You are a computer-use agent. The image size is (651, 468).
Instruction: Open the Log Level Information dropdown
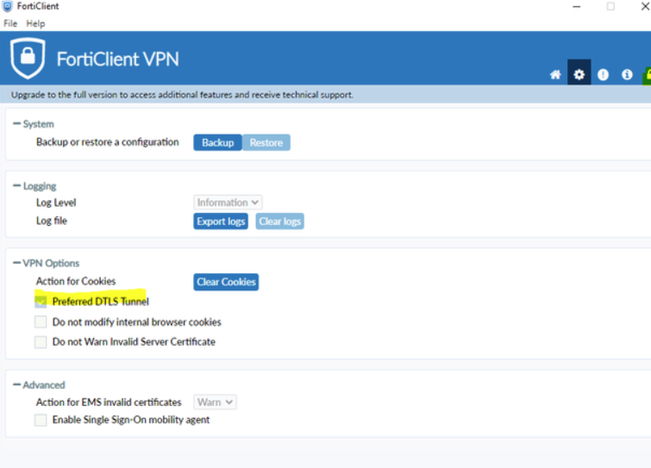[x=228, y=202]
